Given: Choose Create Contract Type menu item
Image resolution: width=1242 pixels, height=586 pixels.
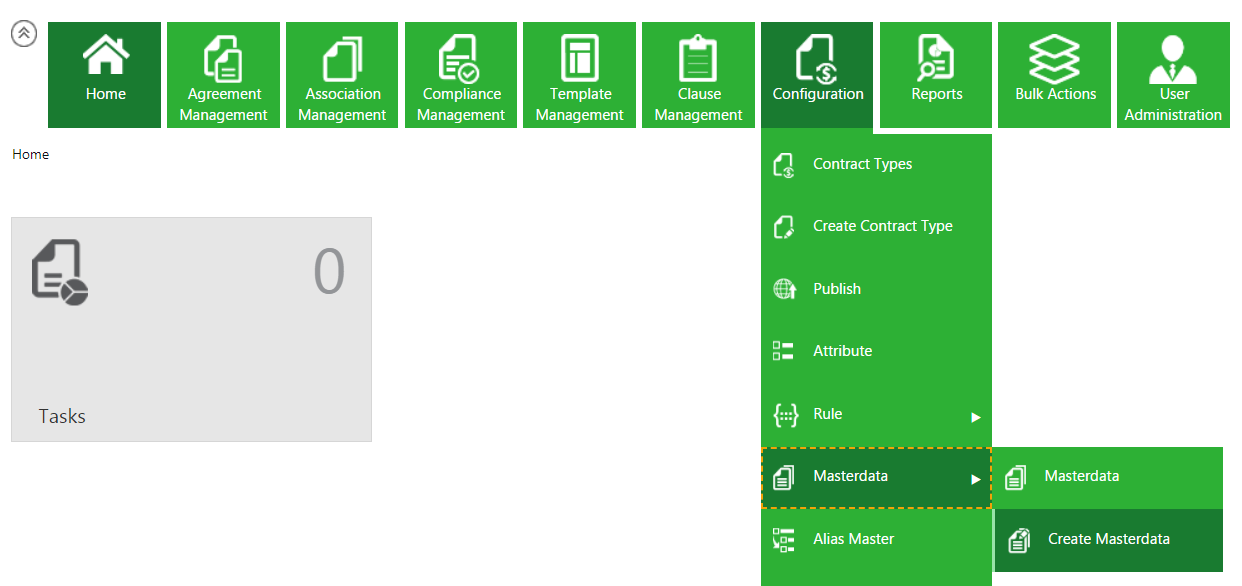Looking at the screenshot, I should click(x=882, y=226).
